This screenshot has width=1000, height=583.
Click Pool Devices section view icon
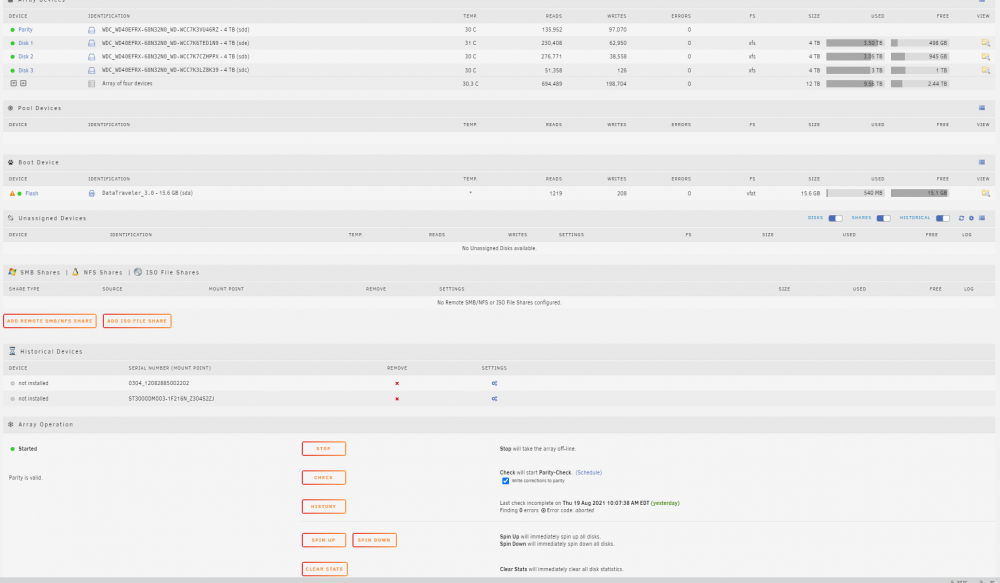click(982, 108)
